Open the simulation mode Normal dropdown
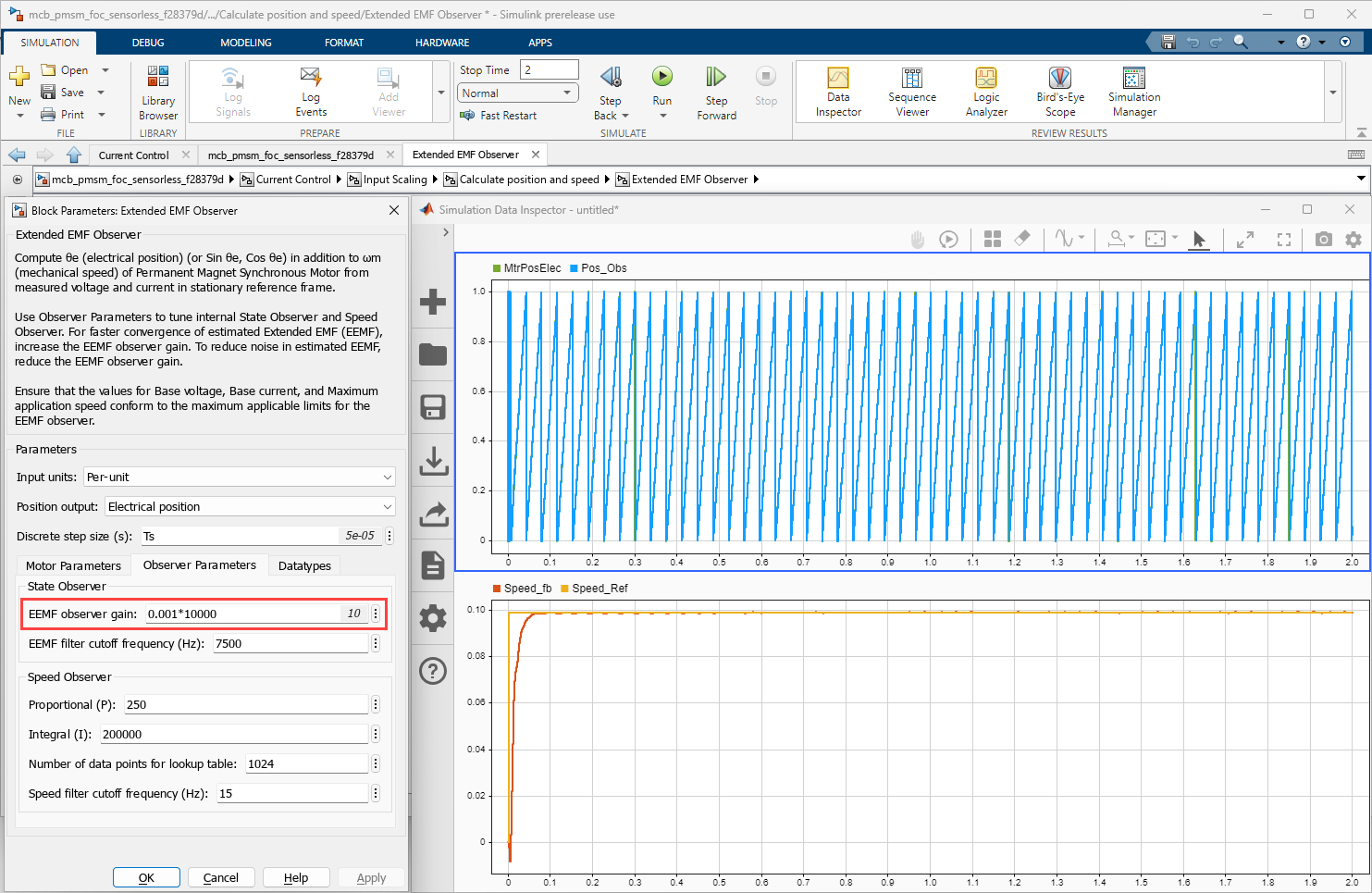Screen dimensions: 1372x893 517,93
